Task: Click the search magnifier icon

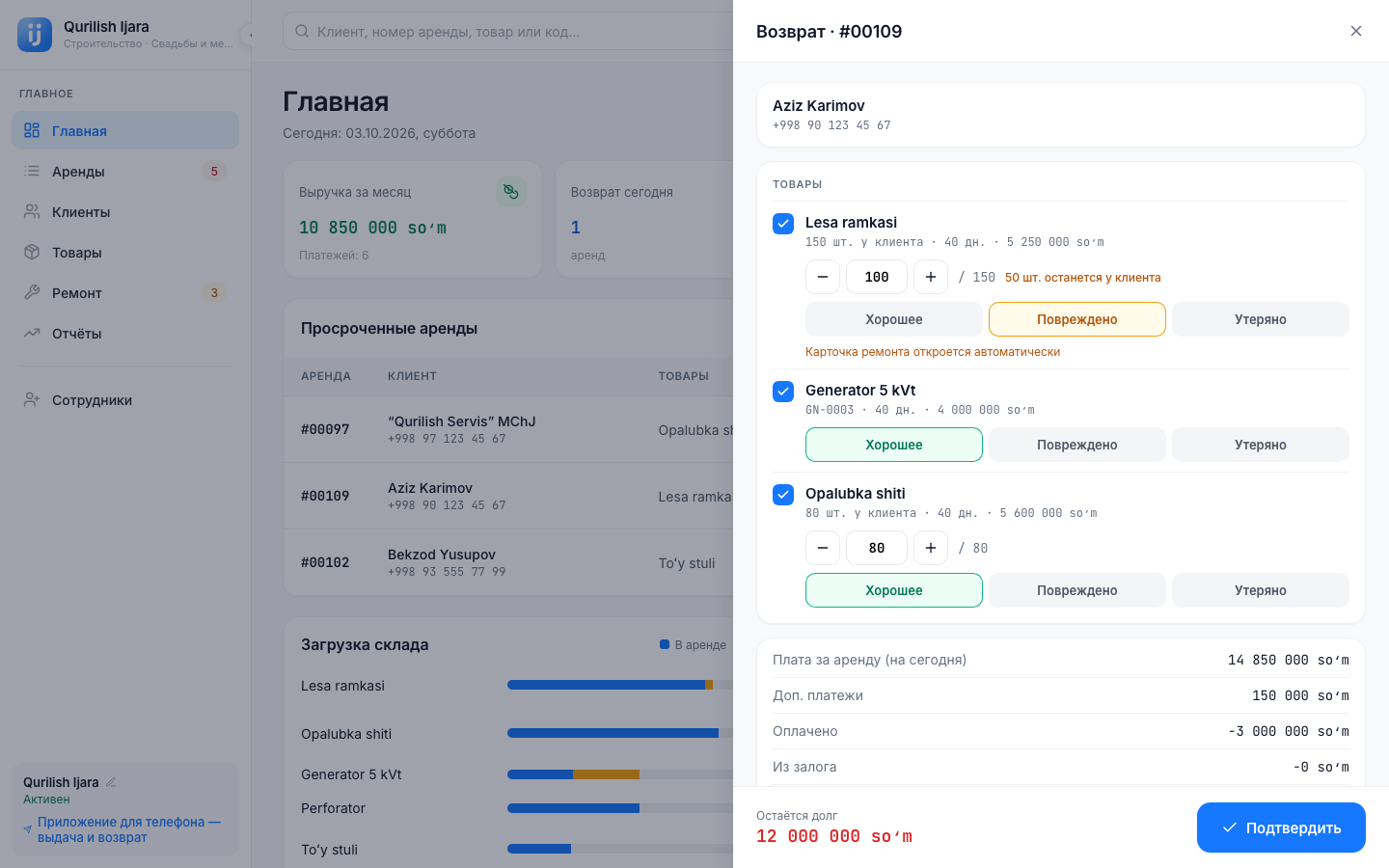Action: pos(302,31)
